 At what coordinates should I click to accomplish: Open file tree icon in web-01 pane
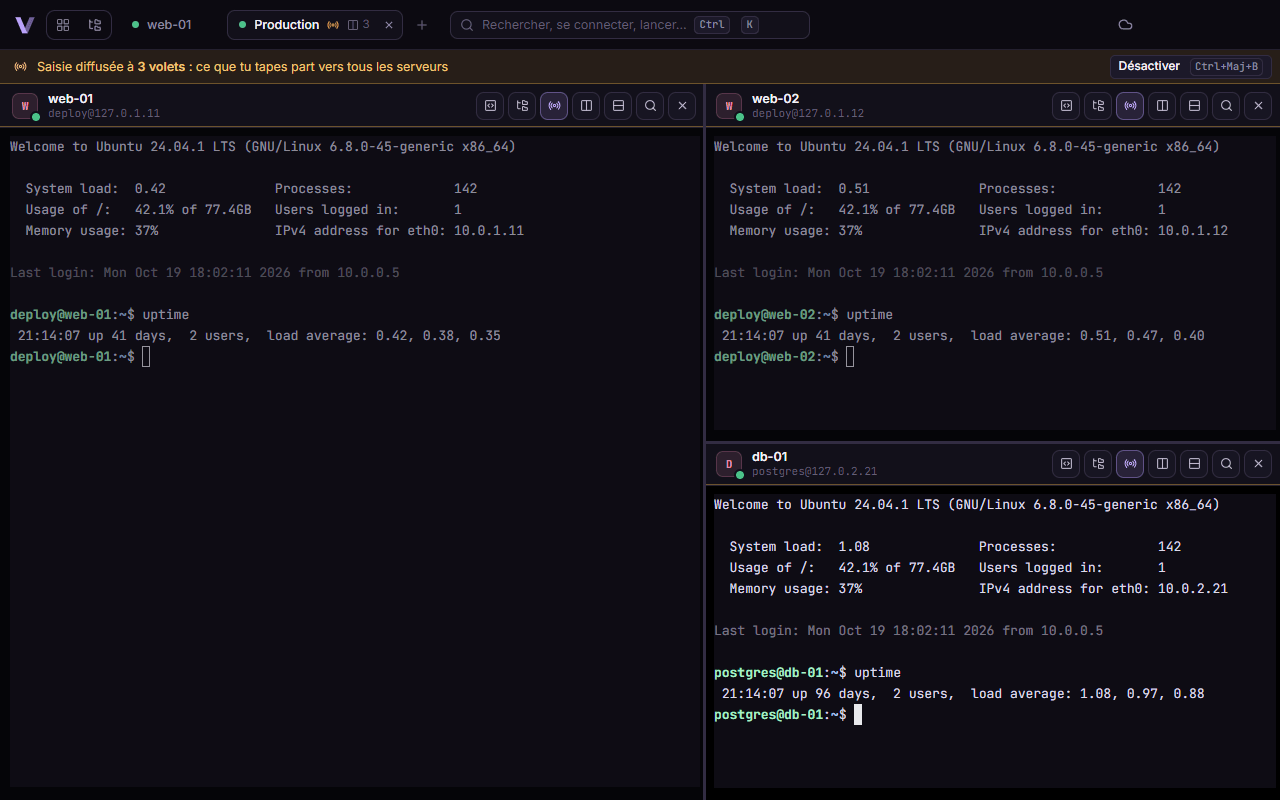pos(522,105)
